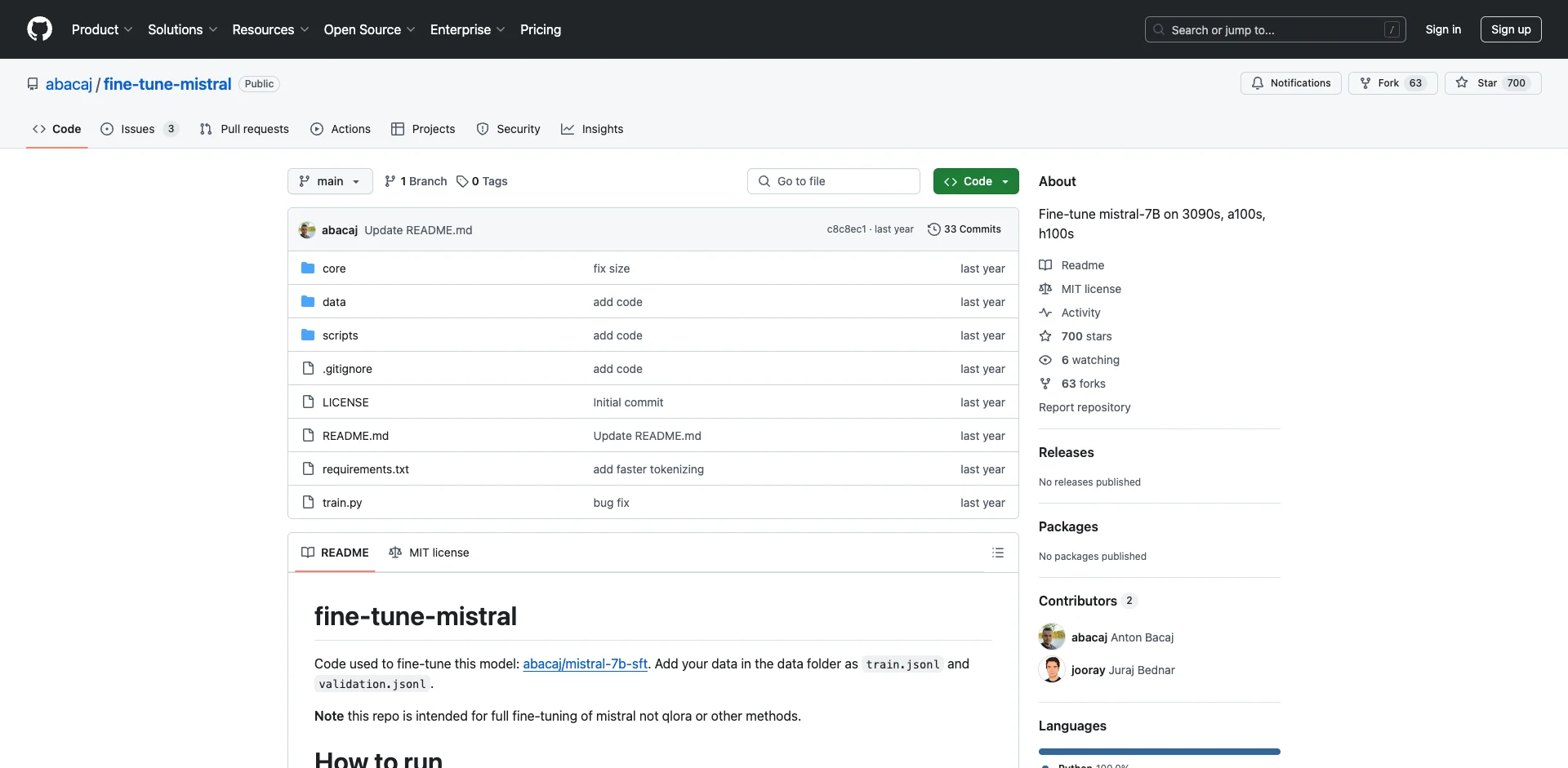
Task: Click the scripts folder icon
Action: pos(308,335)
